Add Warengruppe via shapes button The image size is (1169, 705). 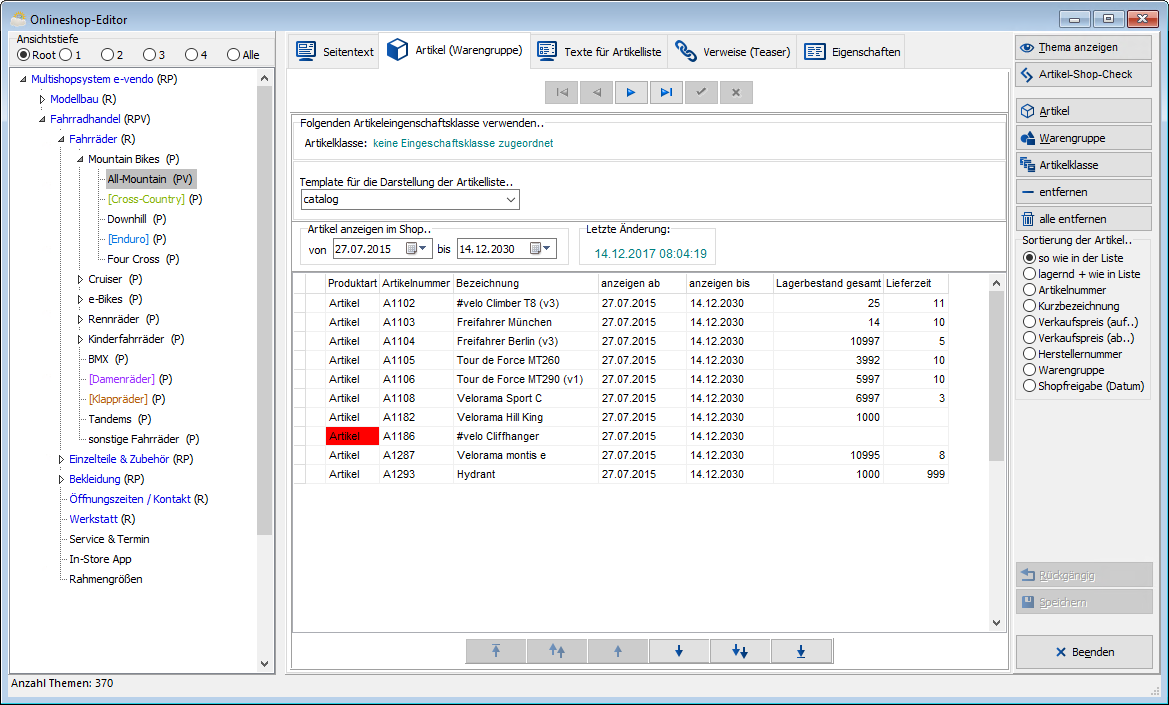click(1083, 138)
